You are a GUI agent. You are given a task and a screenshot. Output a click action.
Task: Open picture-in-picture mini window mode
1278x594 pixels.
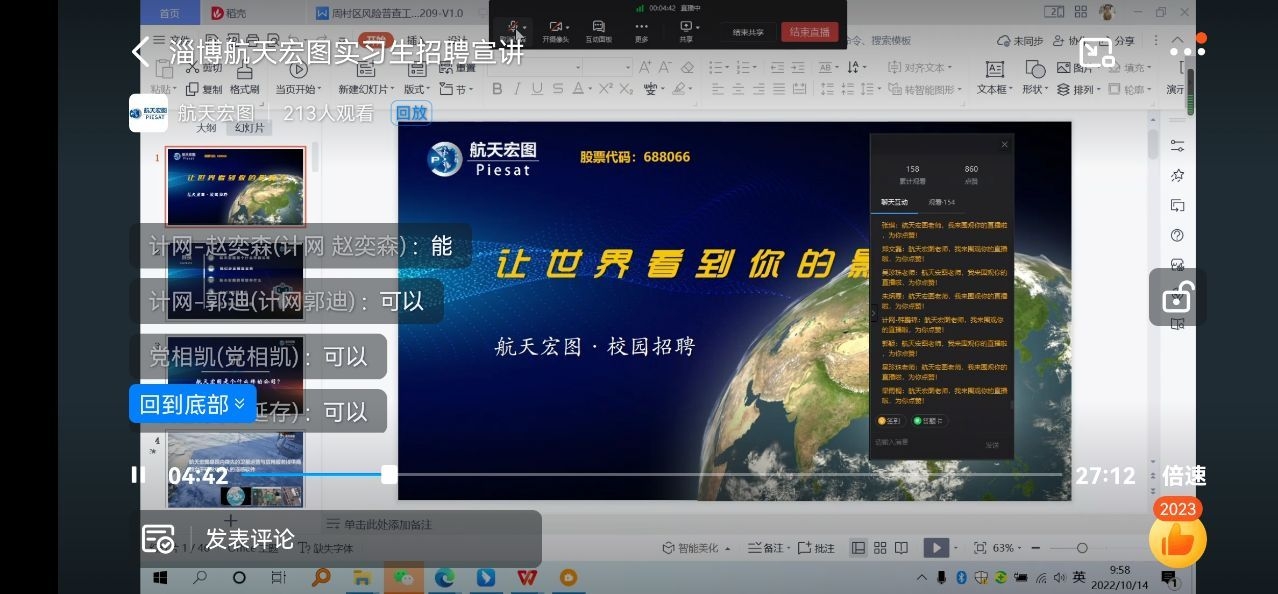point(1096,52)
